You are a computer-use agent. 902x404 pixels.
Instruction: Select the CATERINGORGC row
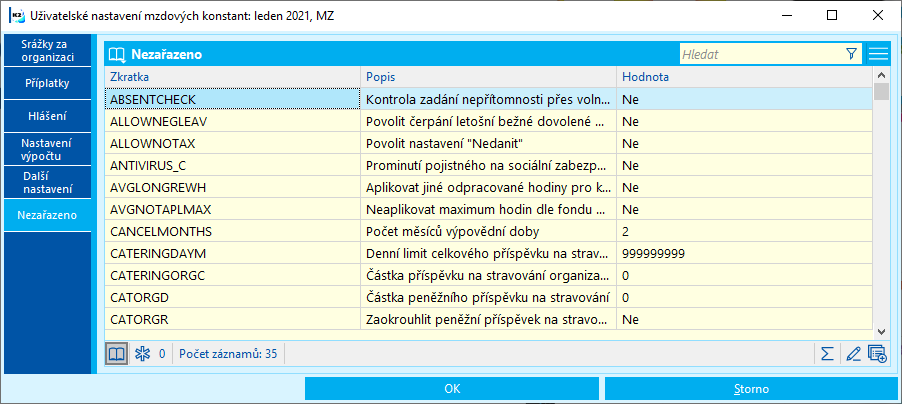(x=488, y=276)
